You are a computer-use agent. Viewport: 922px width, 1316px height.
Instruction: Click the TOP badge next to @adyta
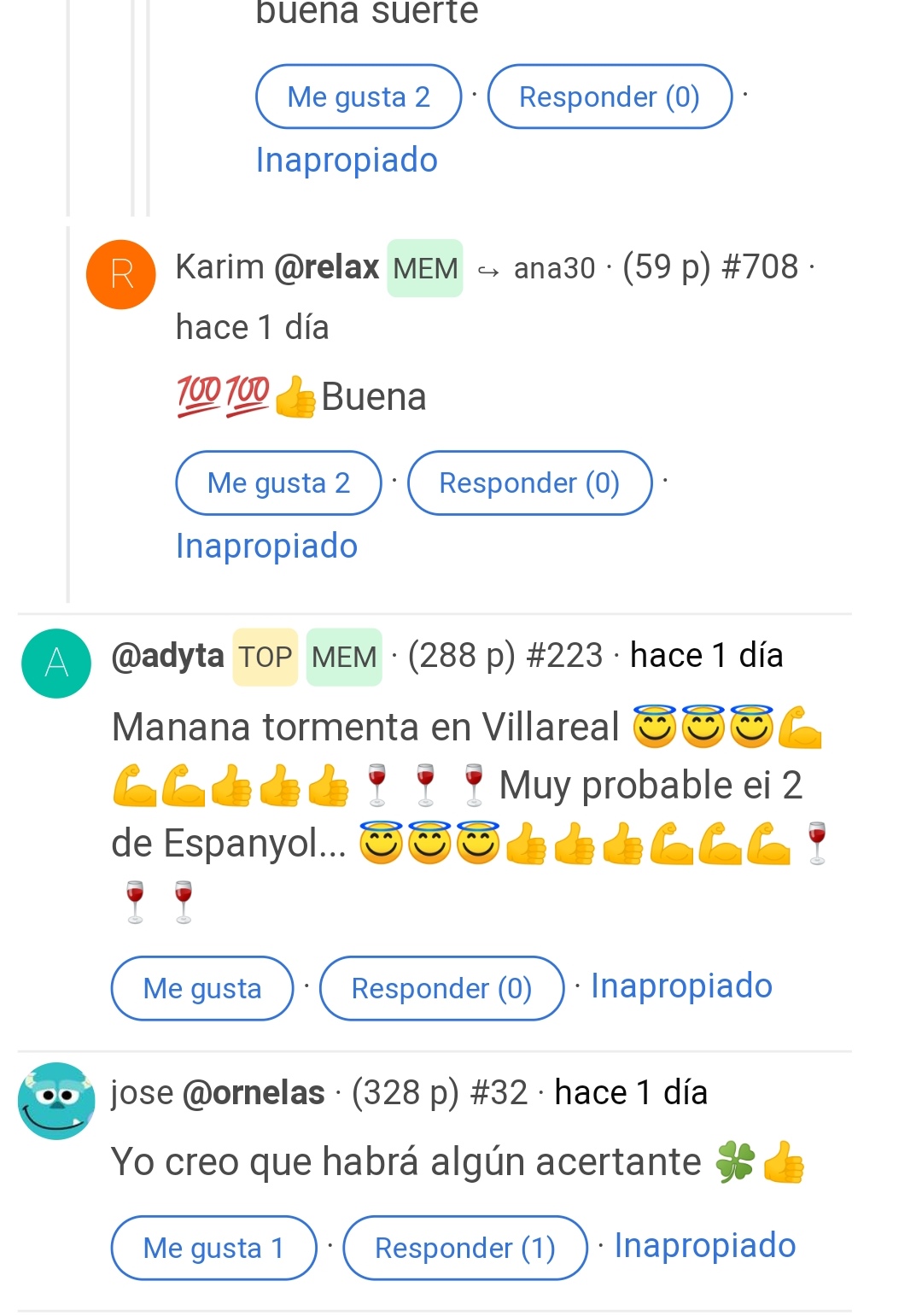(x=265, y=657)
